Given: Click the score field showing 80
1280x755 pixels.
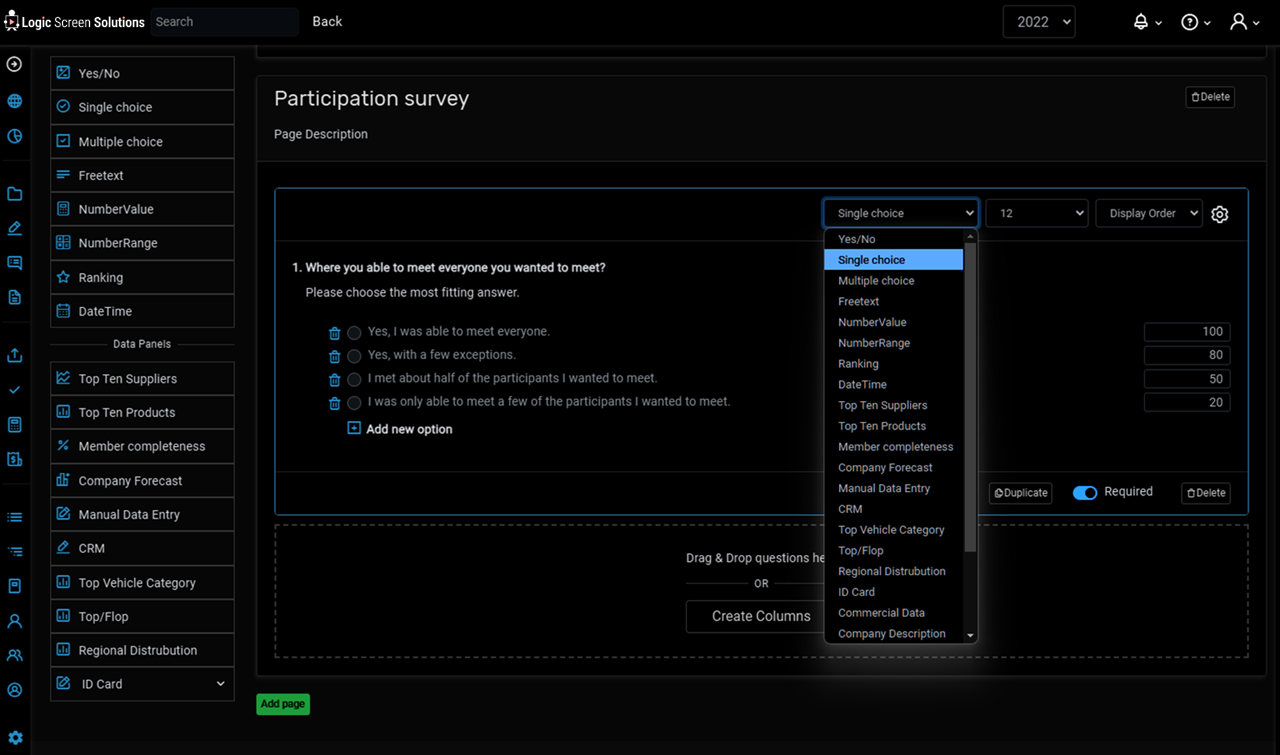Looking at the screenshot, I should point(1187,355).
